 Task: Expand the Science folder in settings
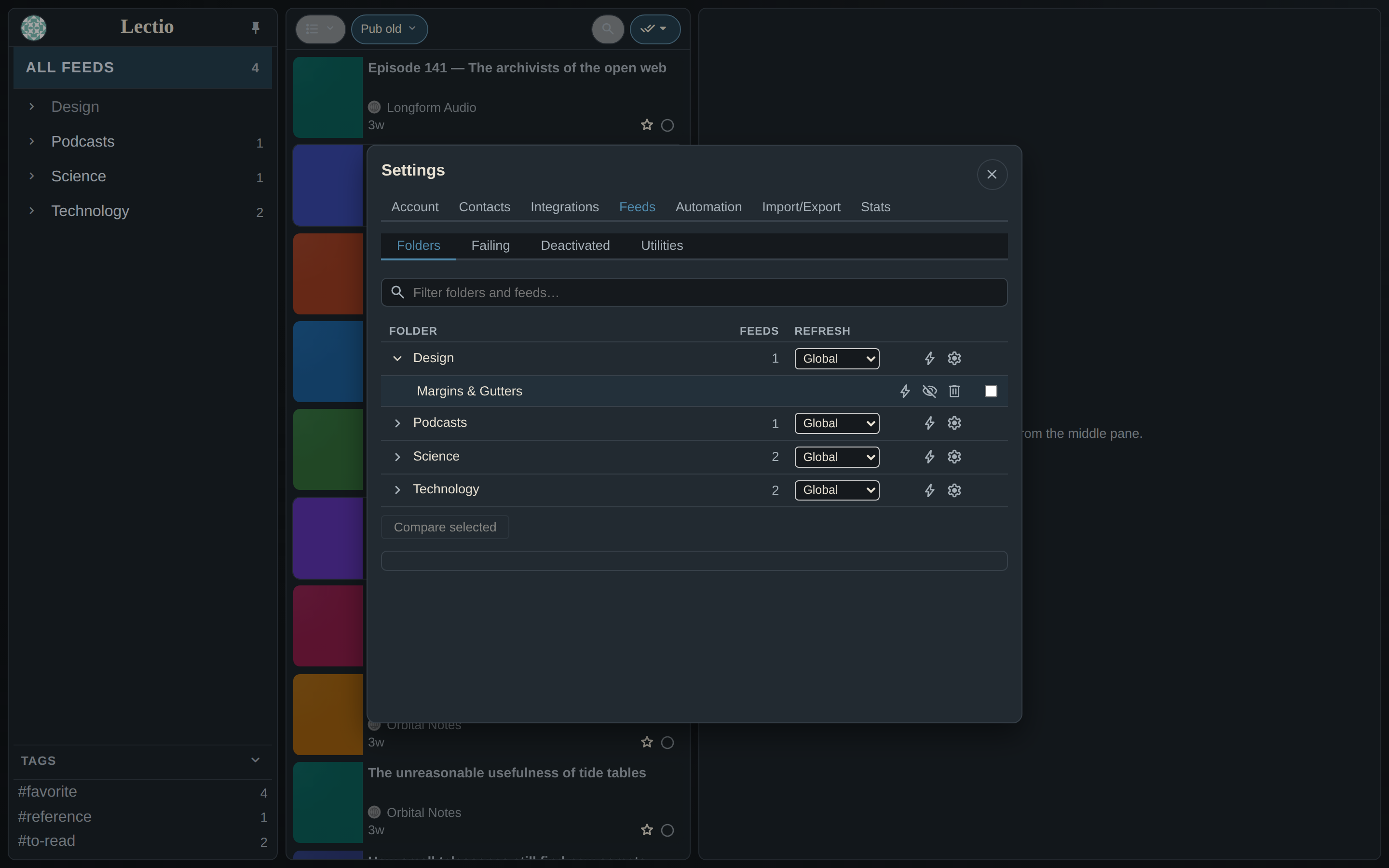click(x=397, y=457)
